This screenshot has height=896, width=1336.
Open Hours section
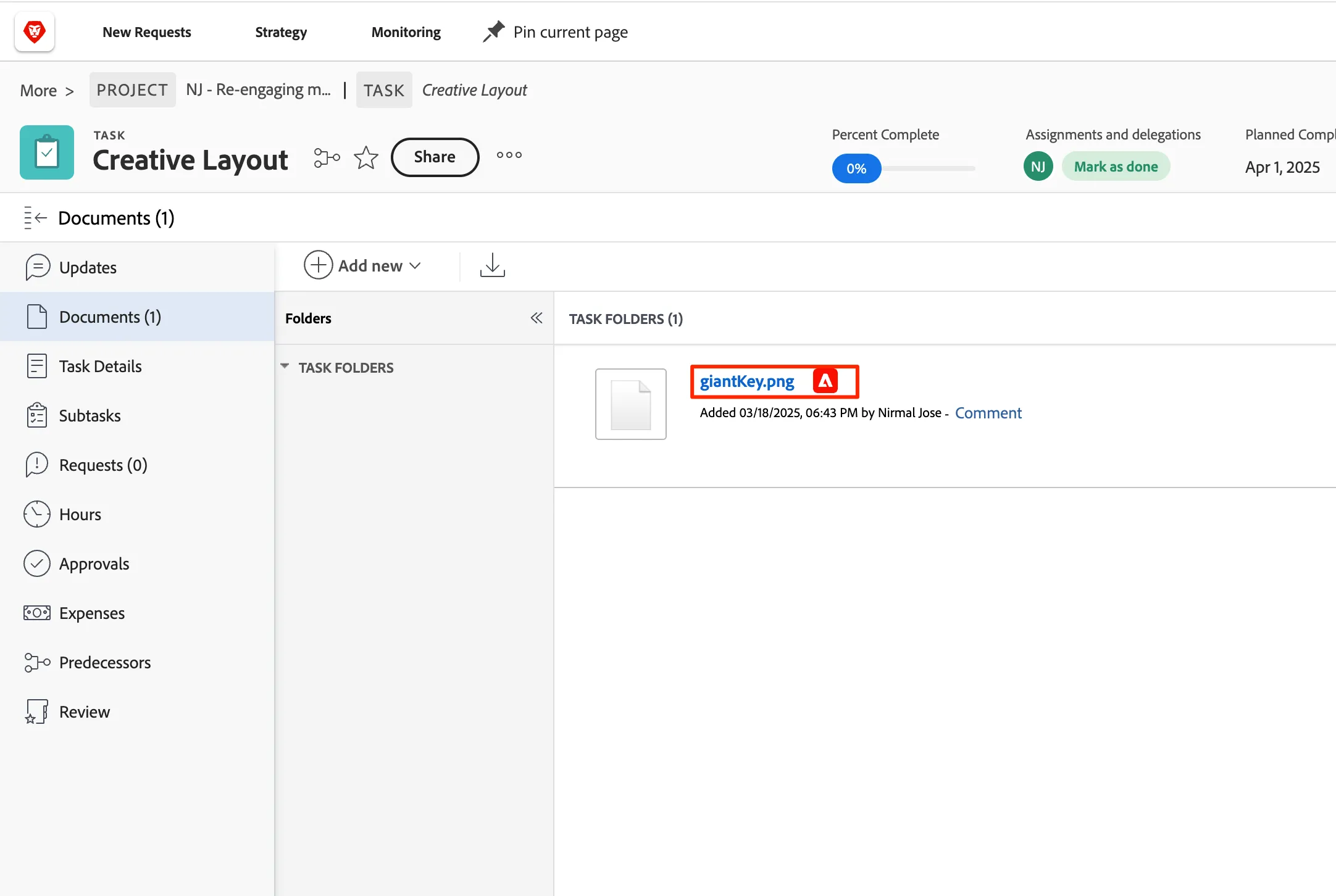[x=137, y=514]
